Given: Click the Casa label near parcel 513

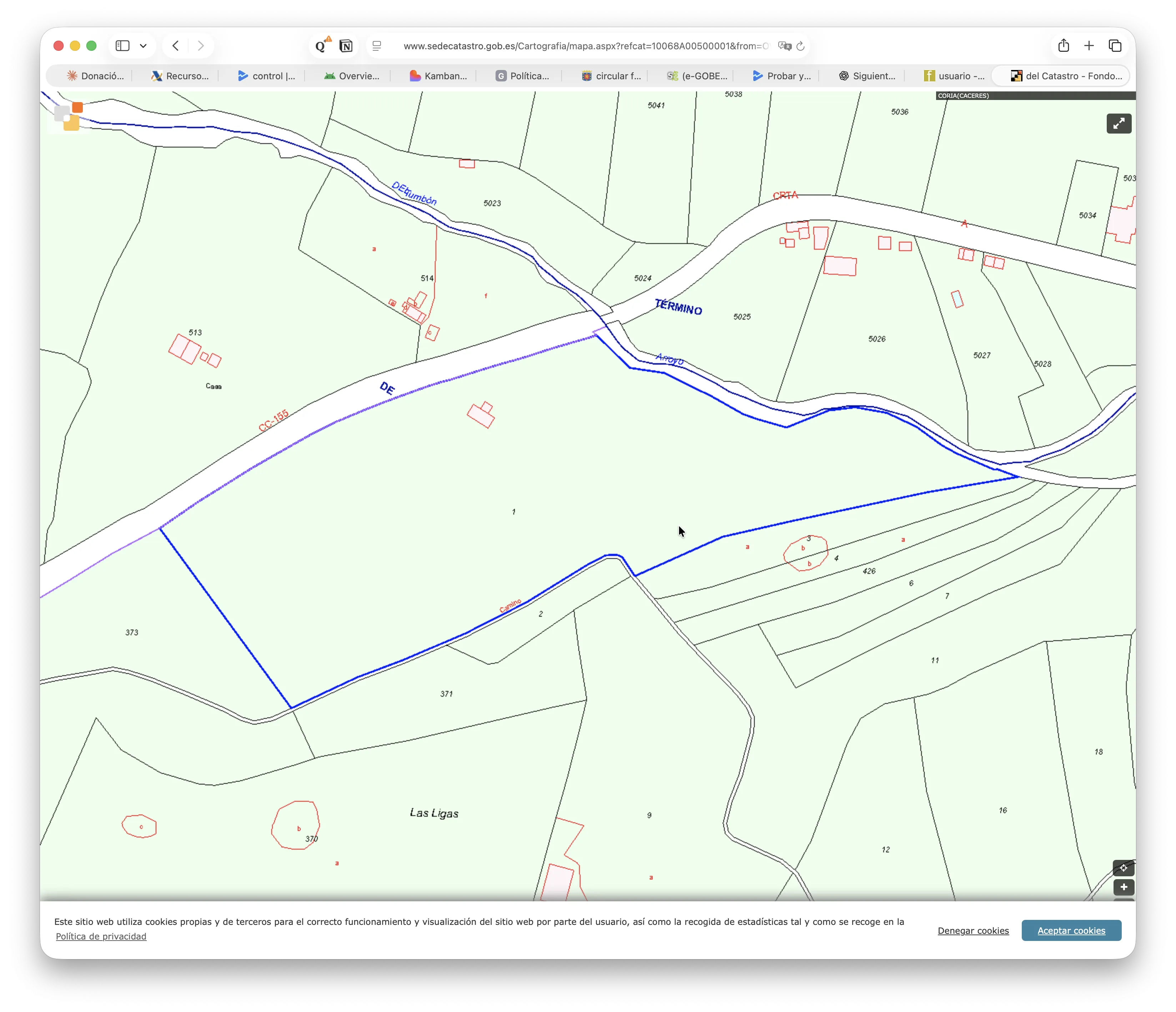Looking at the screenshot, I should [x=213, y=386].
